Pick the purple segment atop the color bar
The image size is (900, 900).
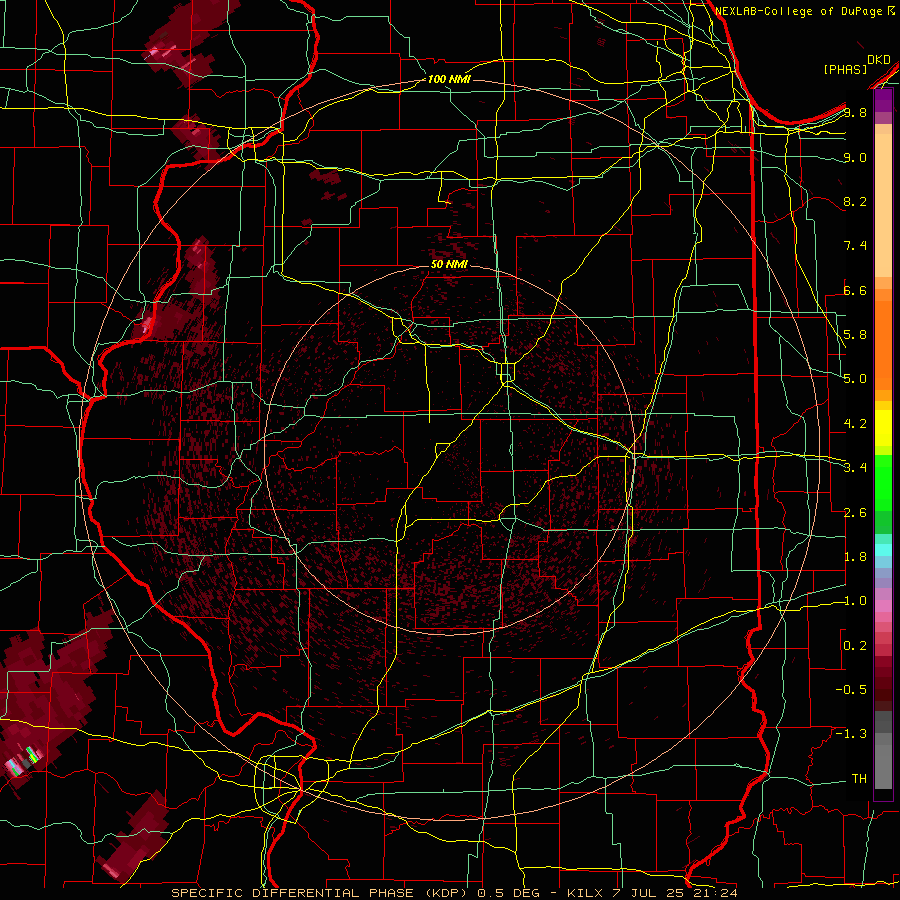[x=883, y=100]
